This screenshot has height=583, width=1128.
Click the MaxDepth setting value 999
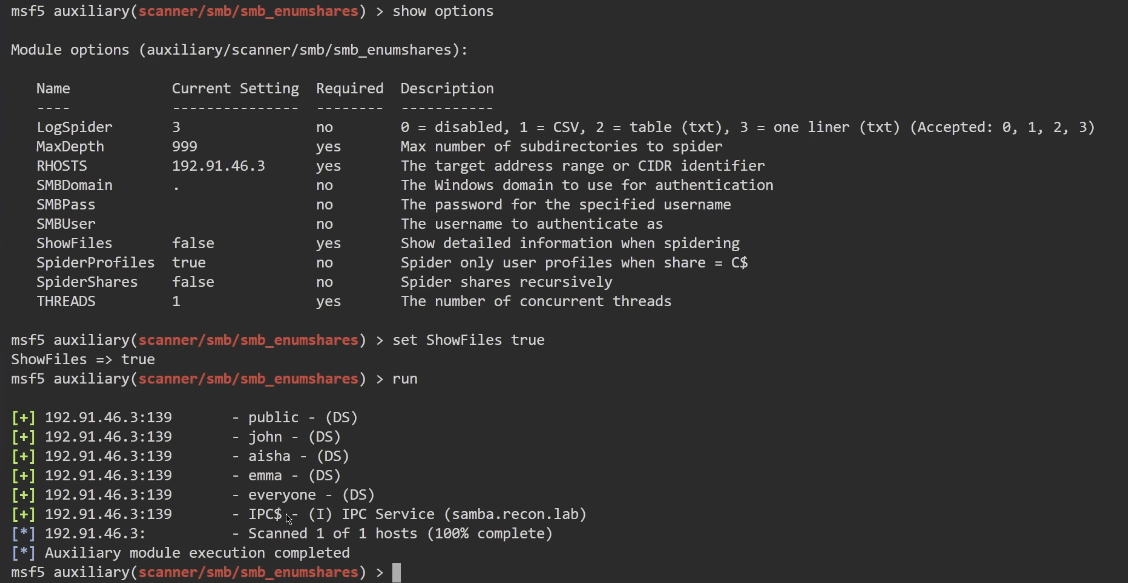[x=184, y=147]
